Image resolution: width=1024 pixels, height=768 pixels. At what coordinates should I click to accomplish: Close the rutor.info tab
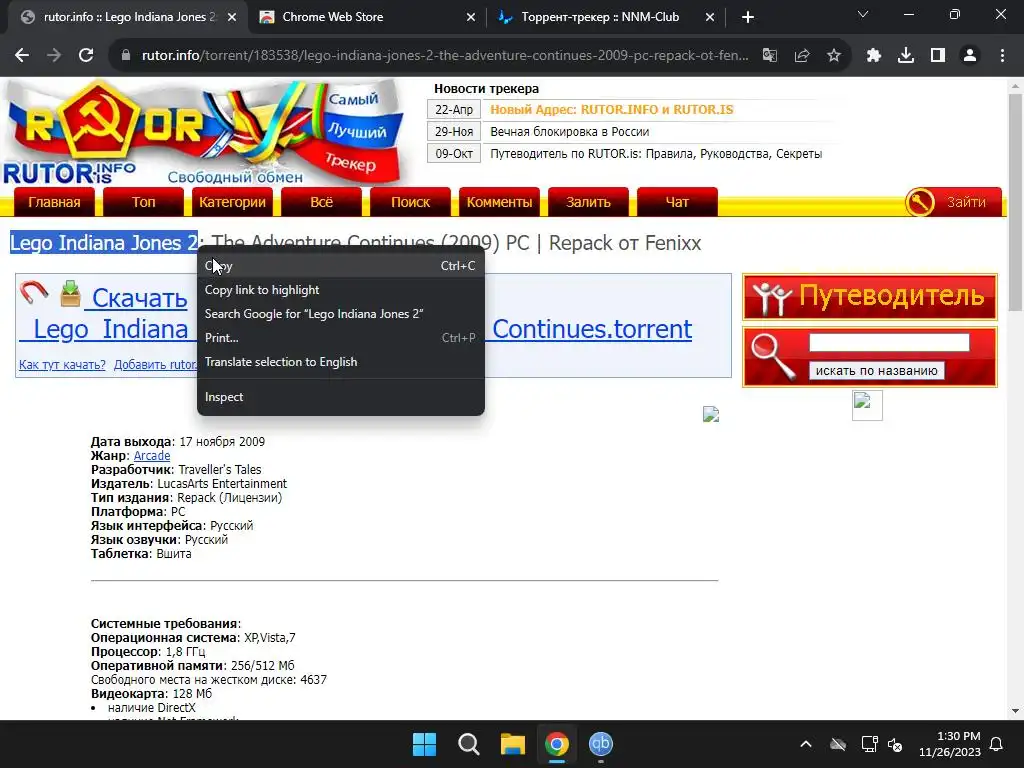pos(232,17)
